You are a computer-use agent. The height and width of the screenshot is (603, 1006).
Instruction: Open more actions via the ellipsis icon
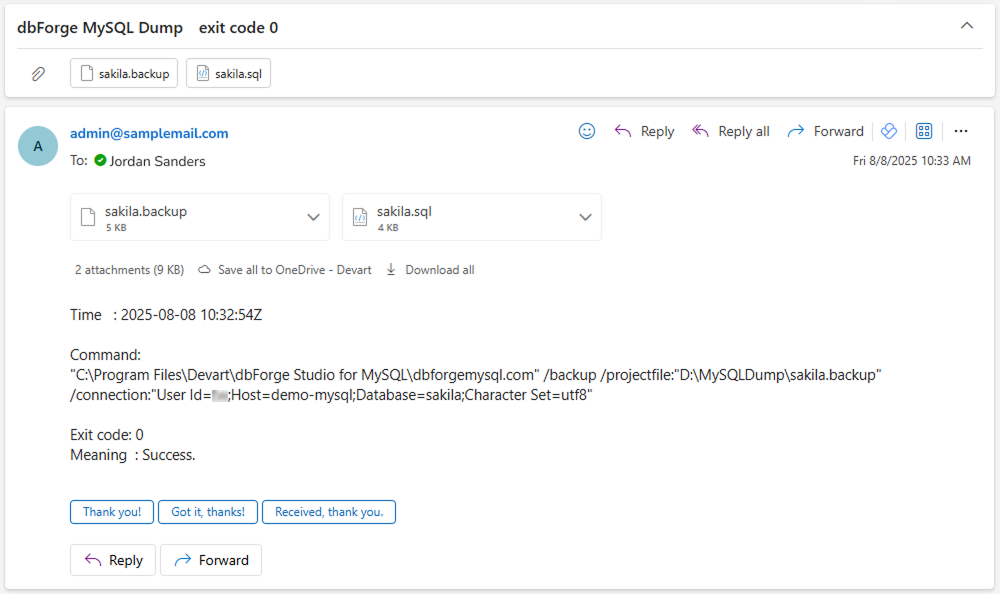[961, 131]
